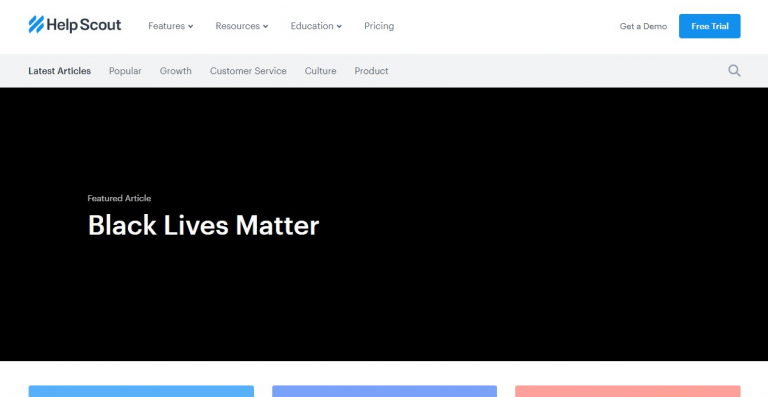
Task: Go to the Culture category tab
Action: pos(320,71)
